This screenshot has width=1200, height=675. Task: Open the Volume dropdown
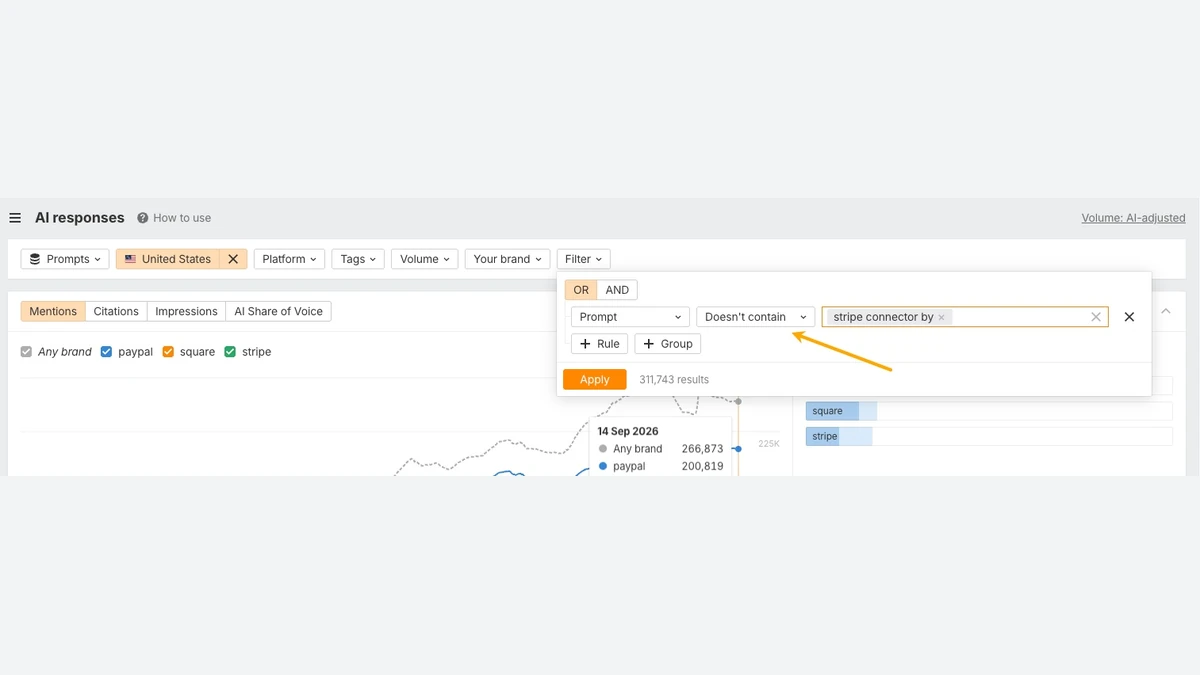coord(425,259)
